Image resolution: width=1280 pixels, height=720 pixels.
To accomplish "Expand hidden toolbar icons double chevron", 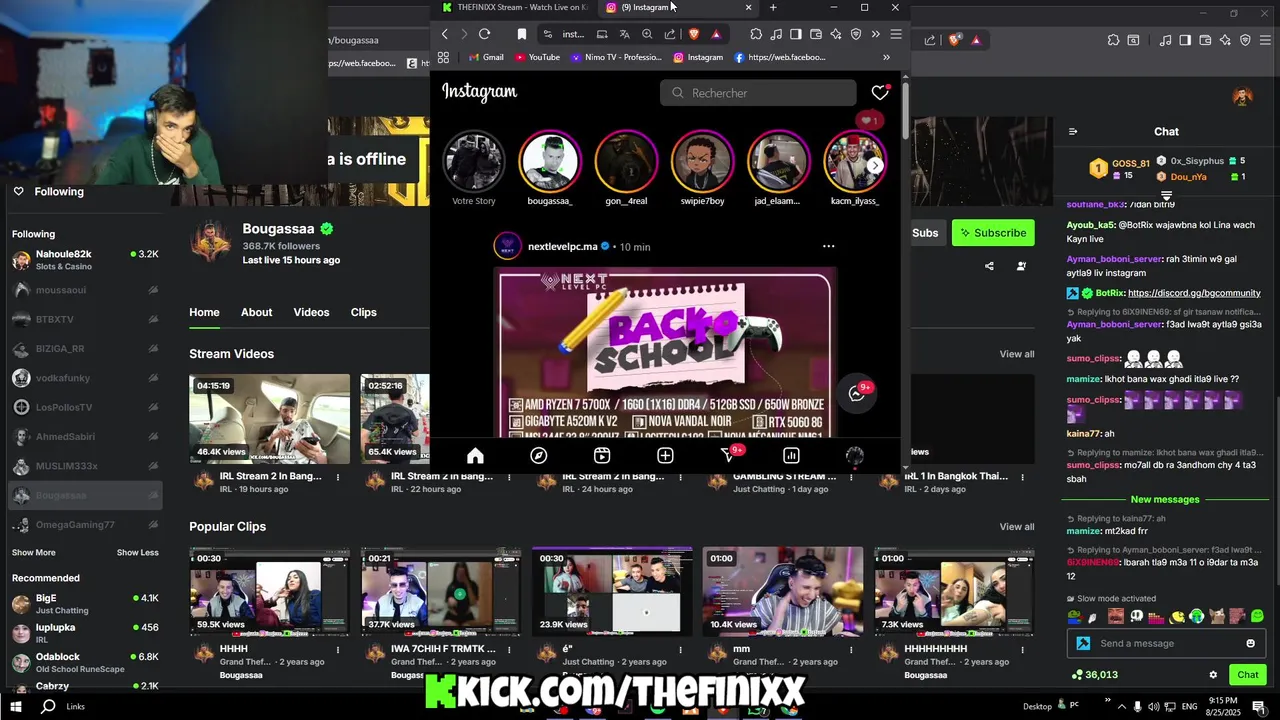I will tap(876, 34).
